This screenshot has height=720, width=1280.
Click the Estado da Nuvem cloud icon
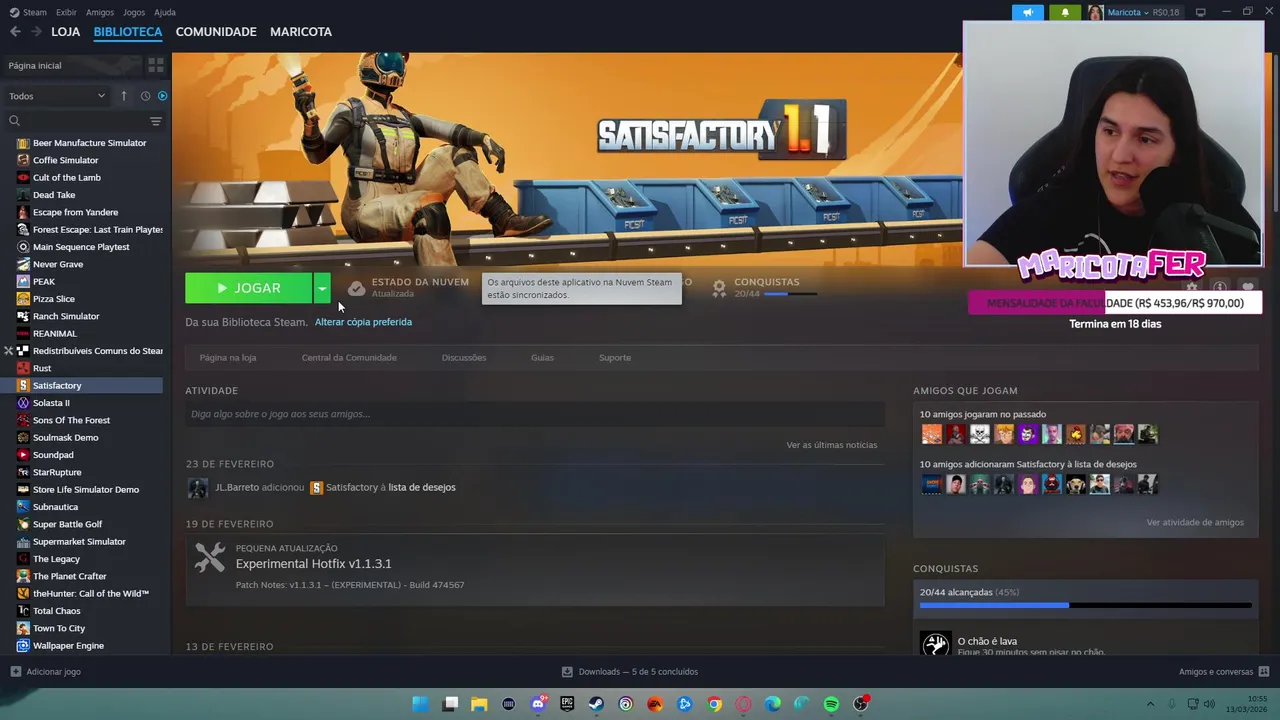(x=356, y=288)
